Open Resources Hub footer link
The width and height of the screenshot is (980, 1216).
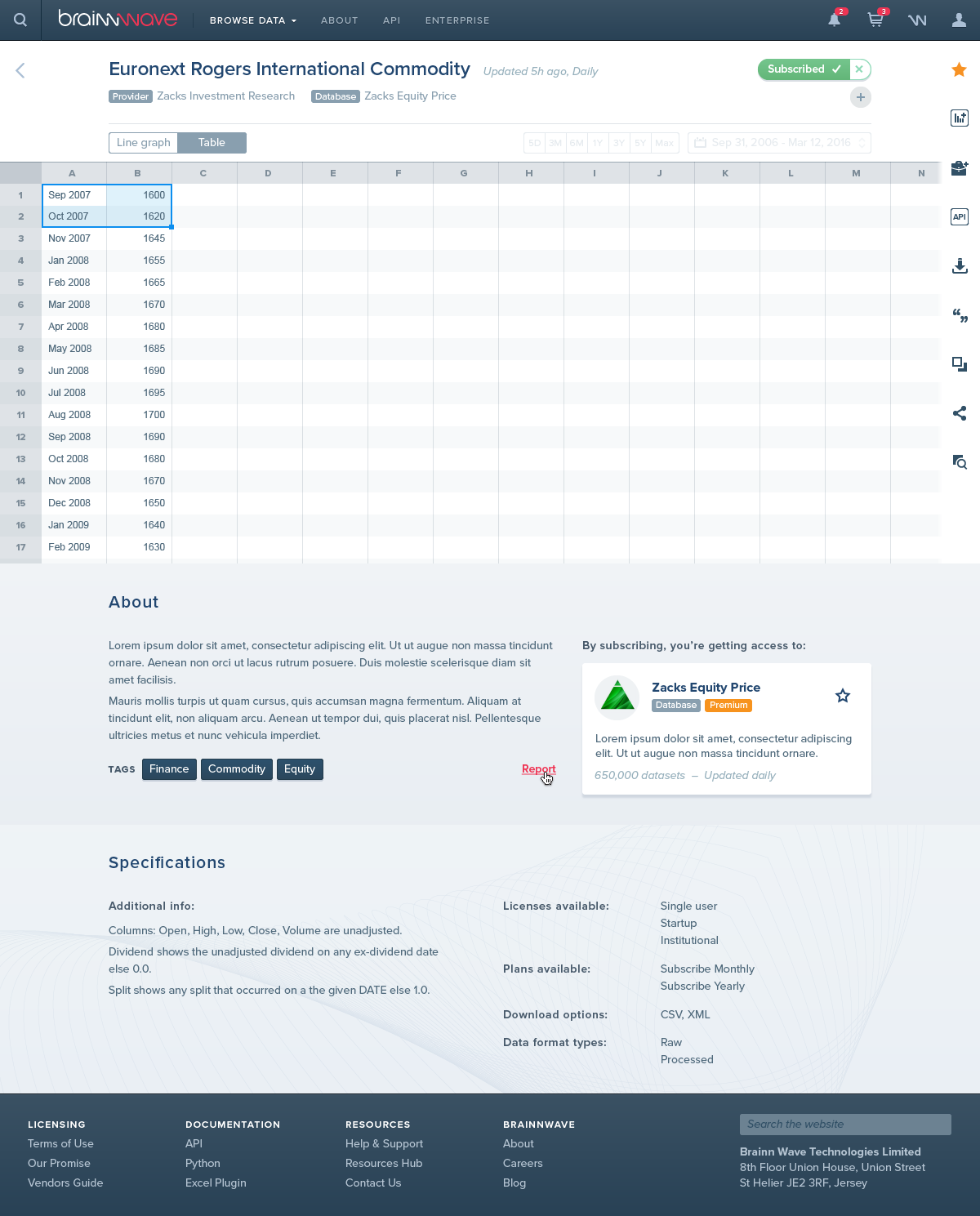(x=384, y=1164)
